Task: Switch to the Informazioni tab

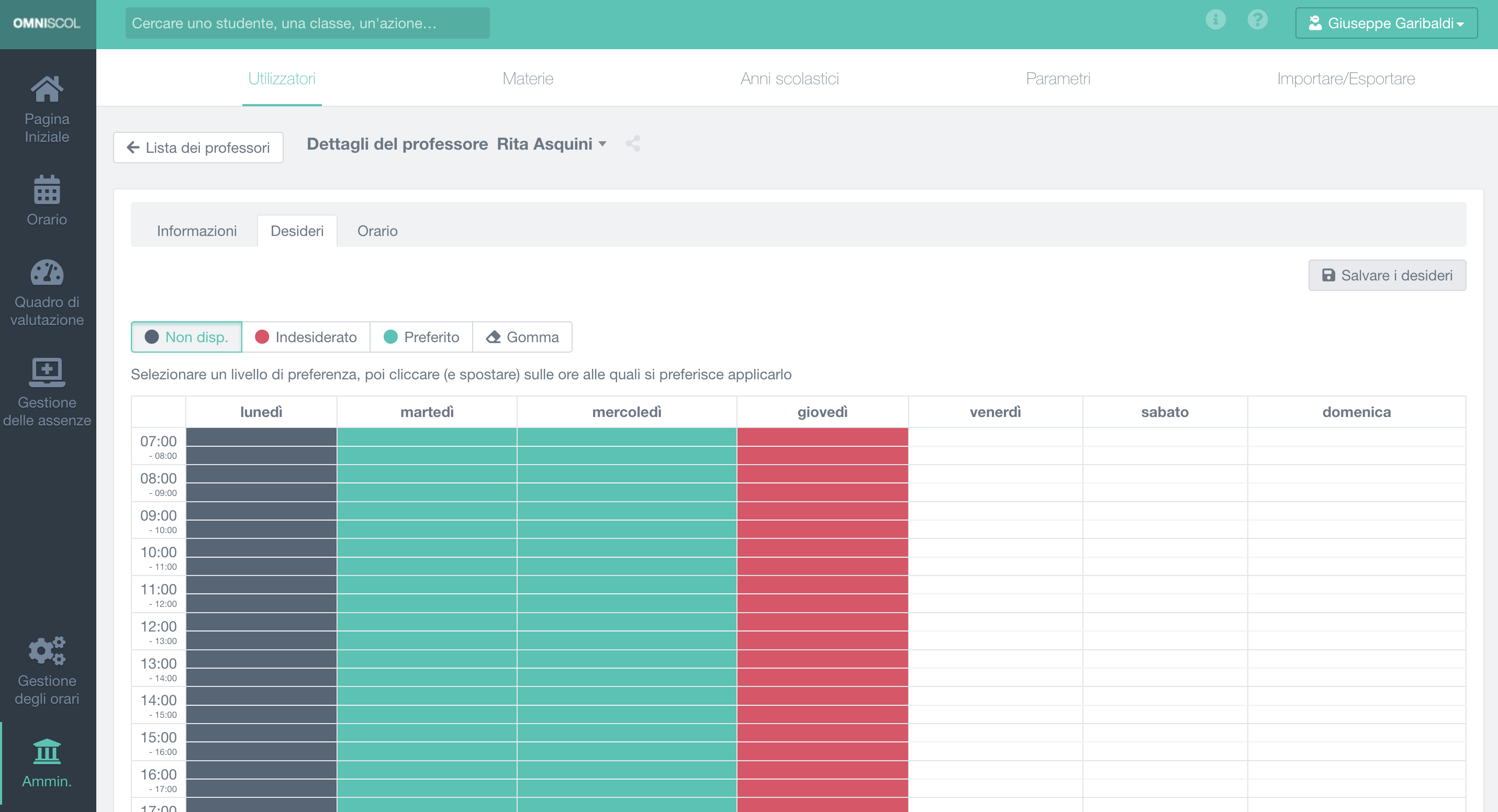Action: 197,230
